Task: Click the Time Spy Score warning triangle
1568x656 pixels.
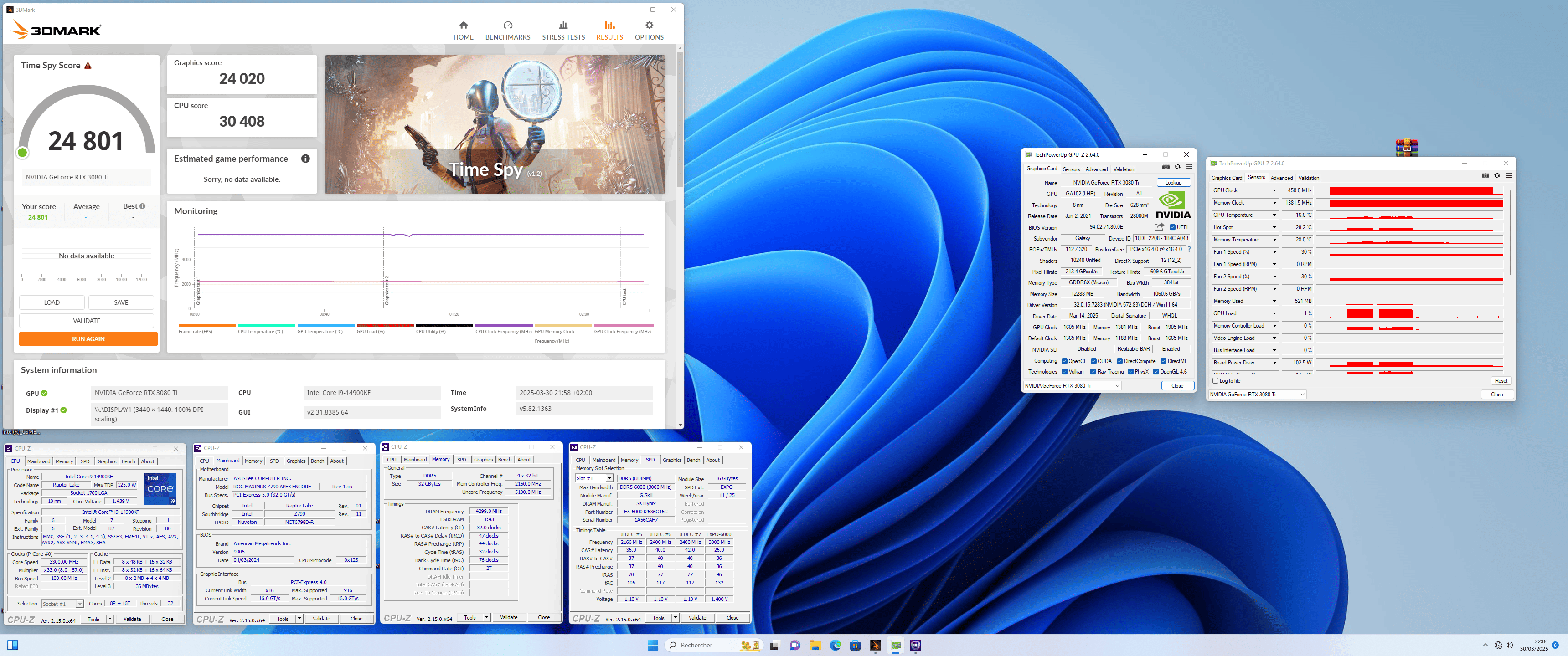Action: tap(88, 65)
